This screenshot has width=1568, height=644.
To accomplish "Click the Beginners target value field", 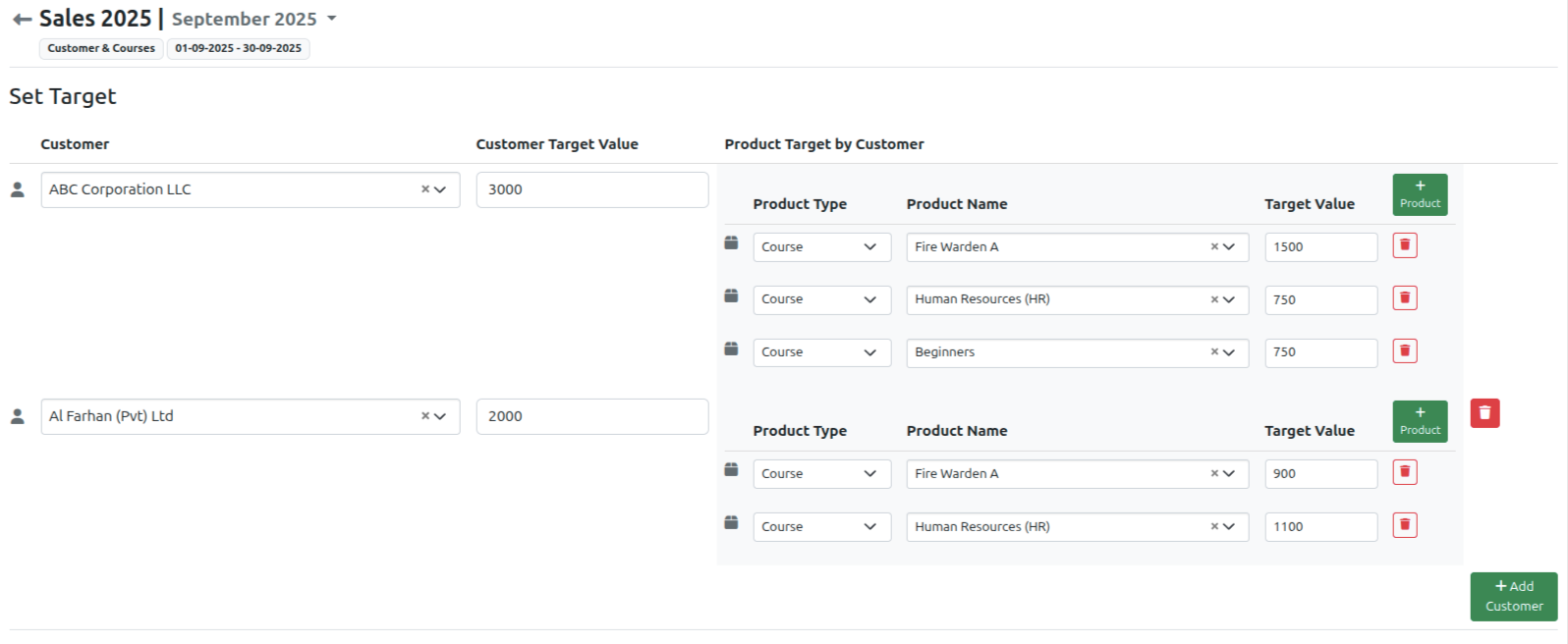I will (1321, 352).
